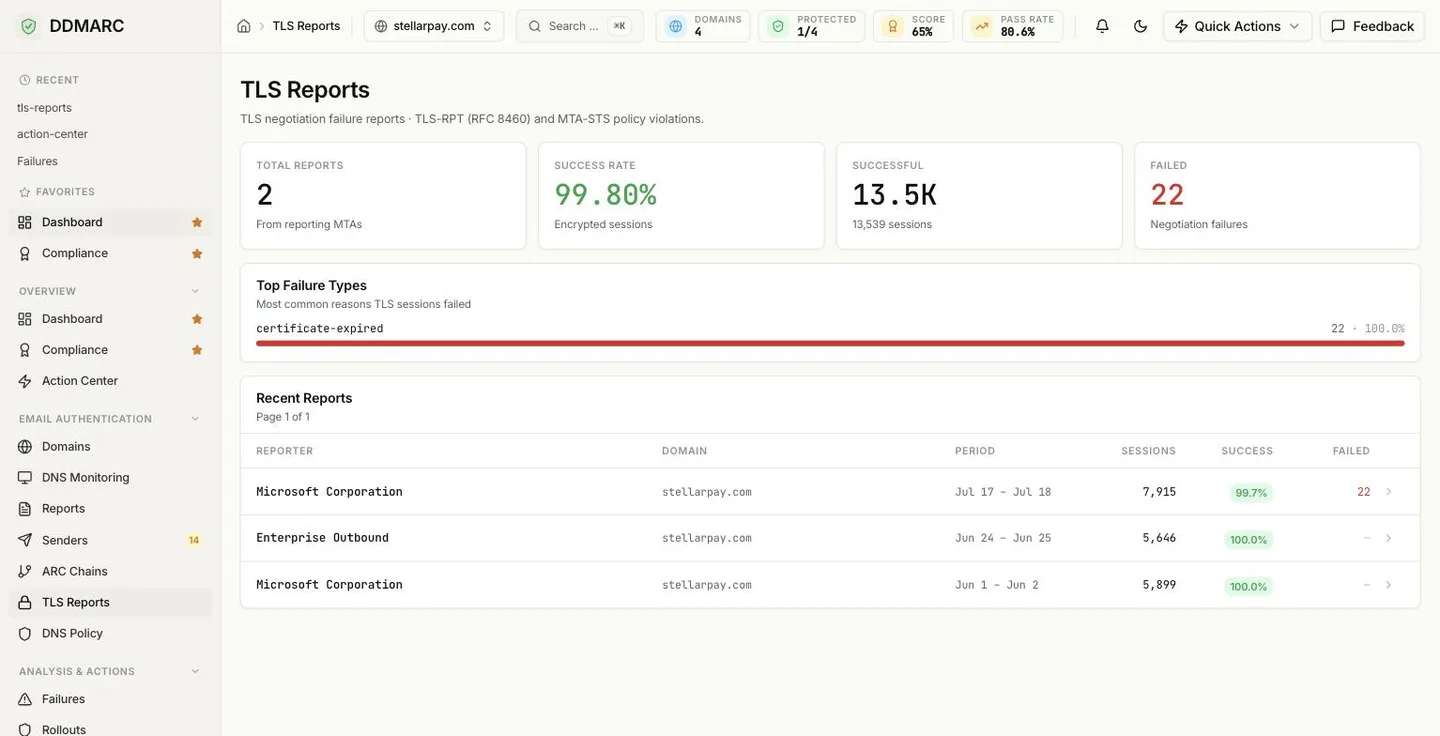Click the Favorites header star icon
1440x736 pixels.
25,192
